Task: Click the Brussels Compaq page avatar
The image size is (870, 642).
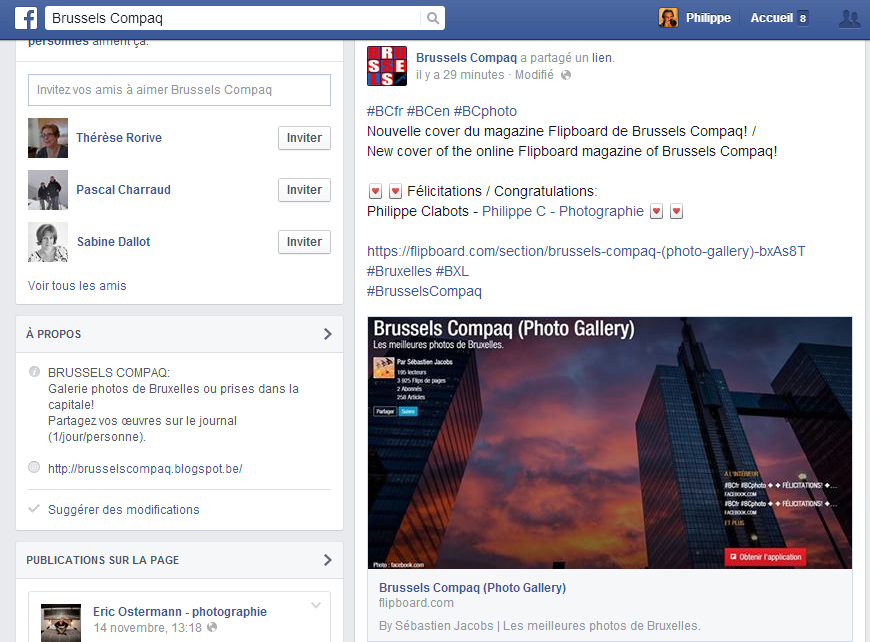Action: [387, 66]
